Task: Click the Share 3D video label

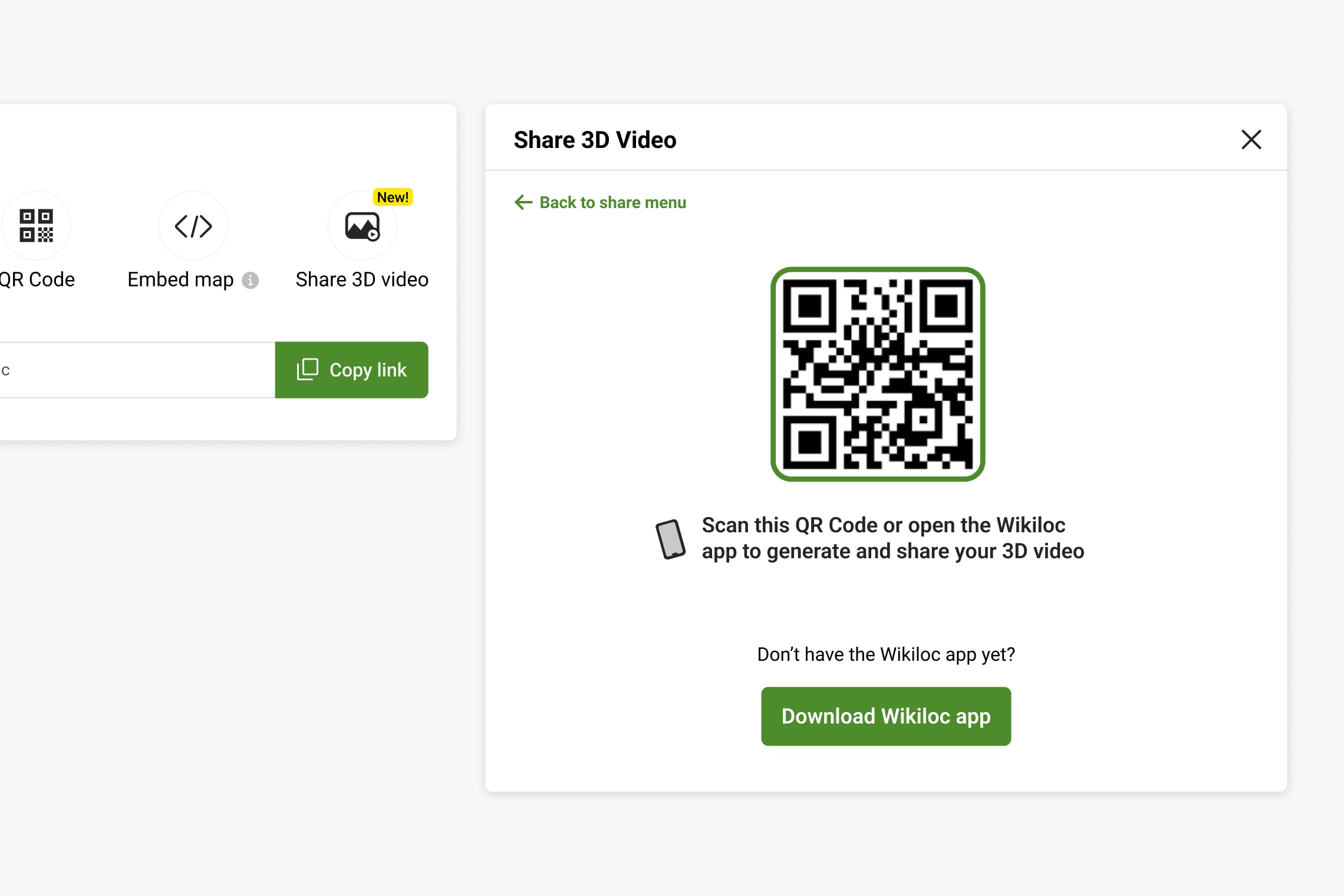Action: (362, 279)
